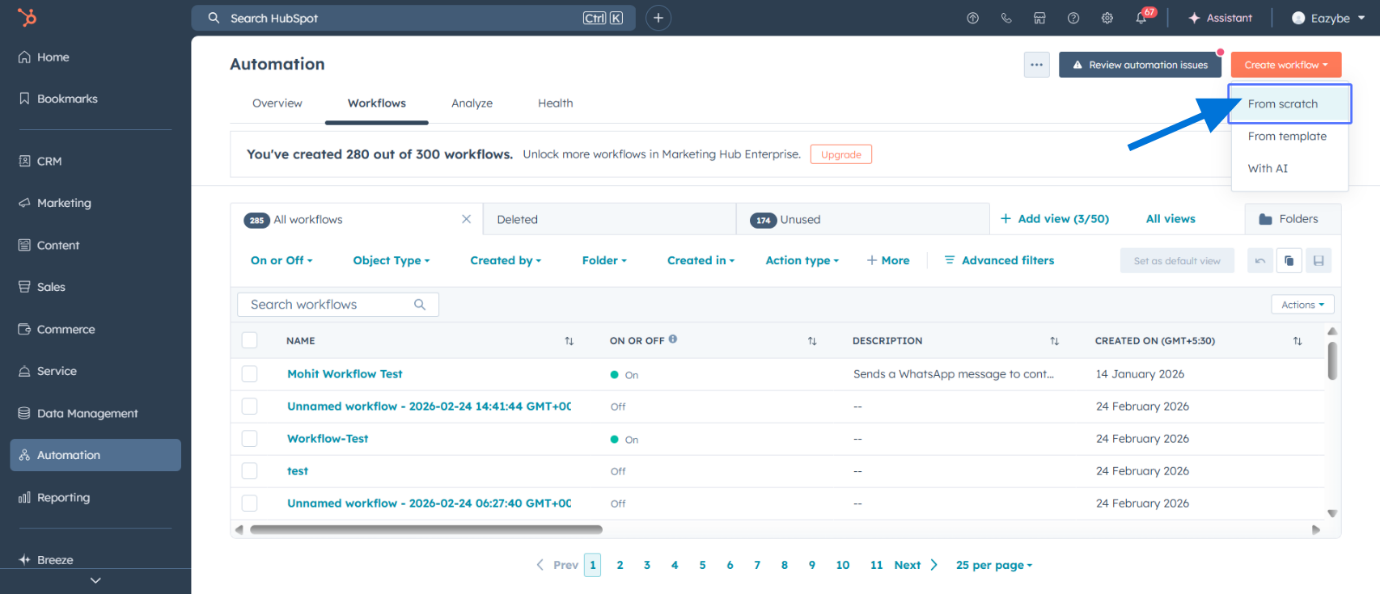This screenshot has height=594, width=1380.
Task: Tick the checkbox for the test workflow
Action: click(249, 471)
